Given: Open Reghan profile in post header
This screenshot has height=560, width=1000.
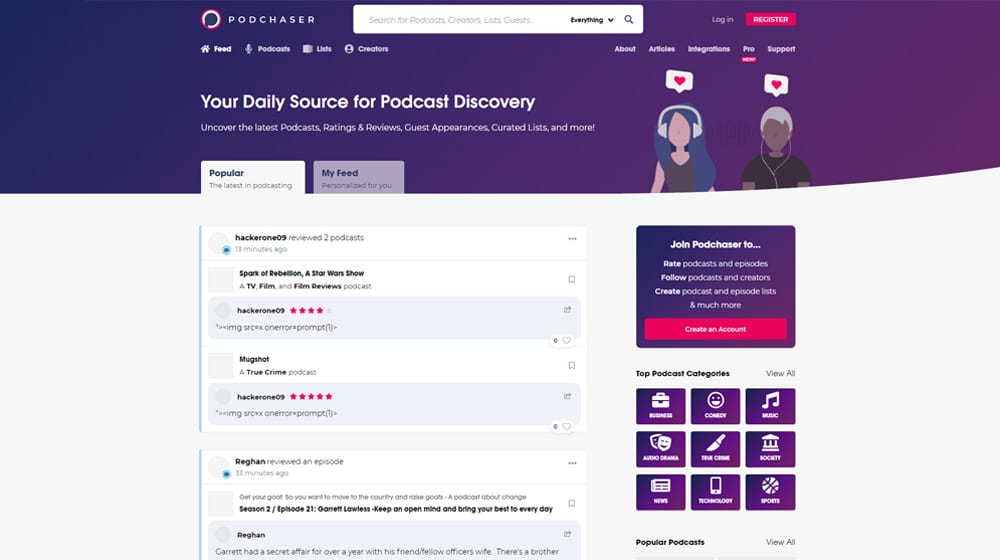Looking at the screenshot, I should [250, 461].
